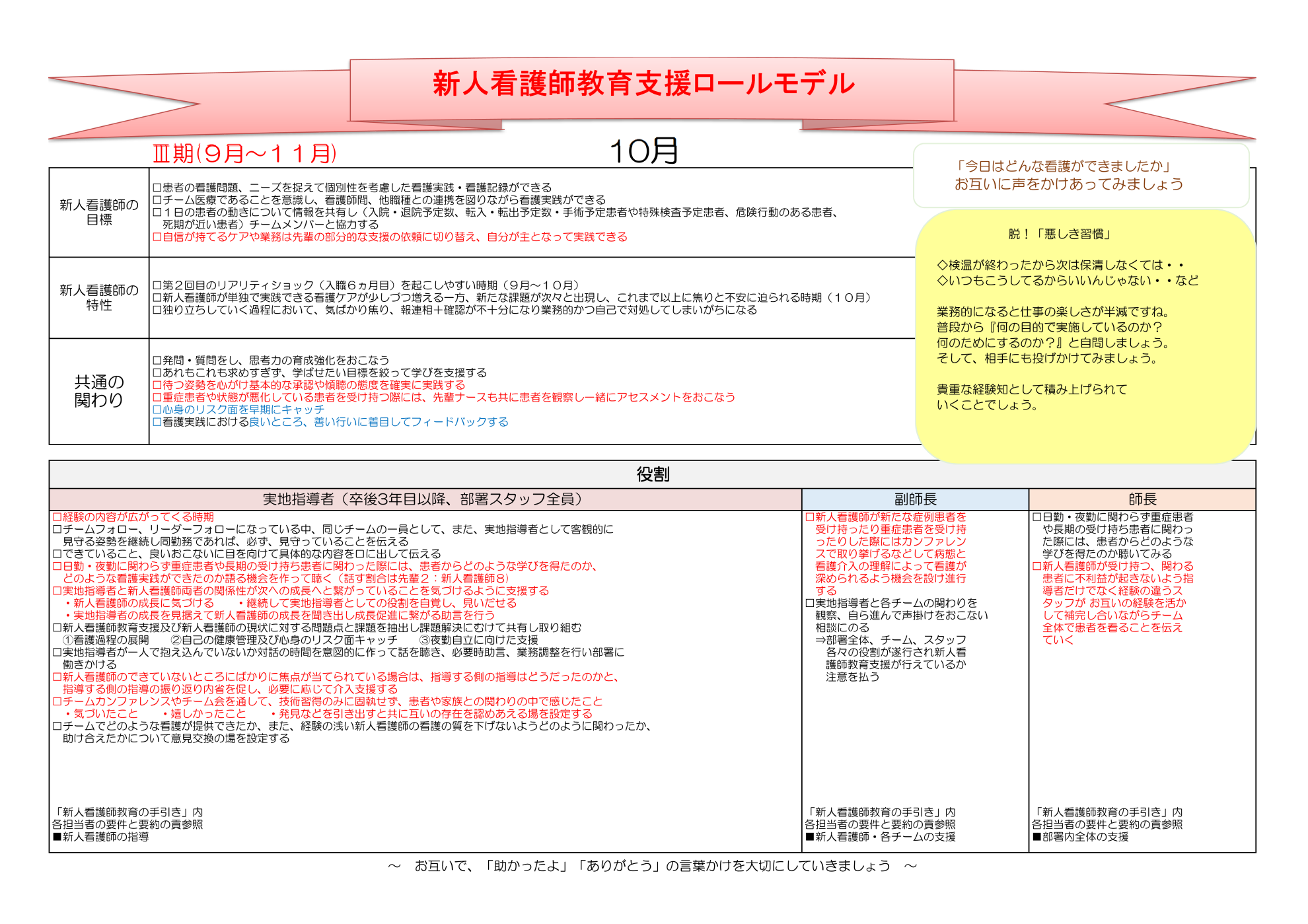Click the 新人看護師の目標 row label
Image resolution: width=1308 pixels, height=924 pixels.
click(99, 212)
